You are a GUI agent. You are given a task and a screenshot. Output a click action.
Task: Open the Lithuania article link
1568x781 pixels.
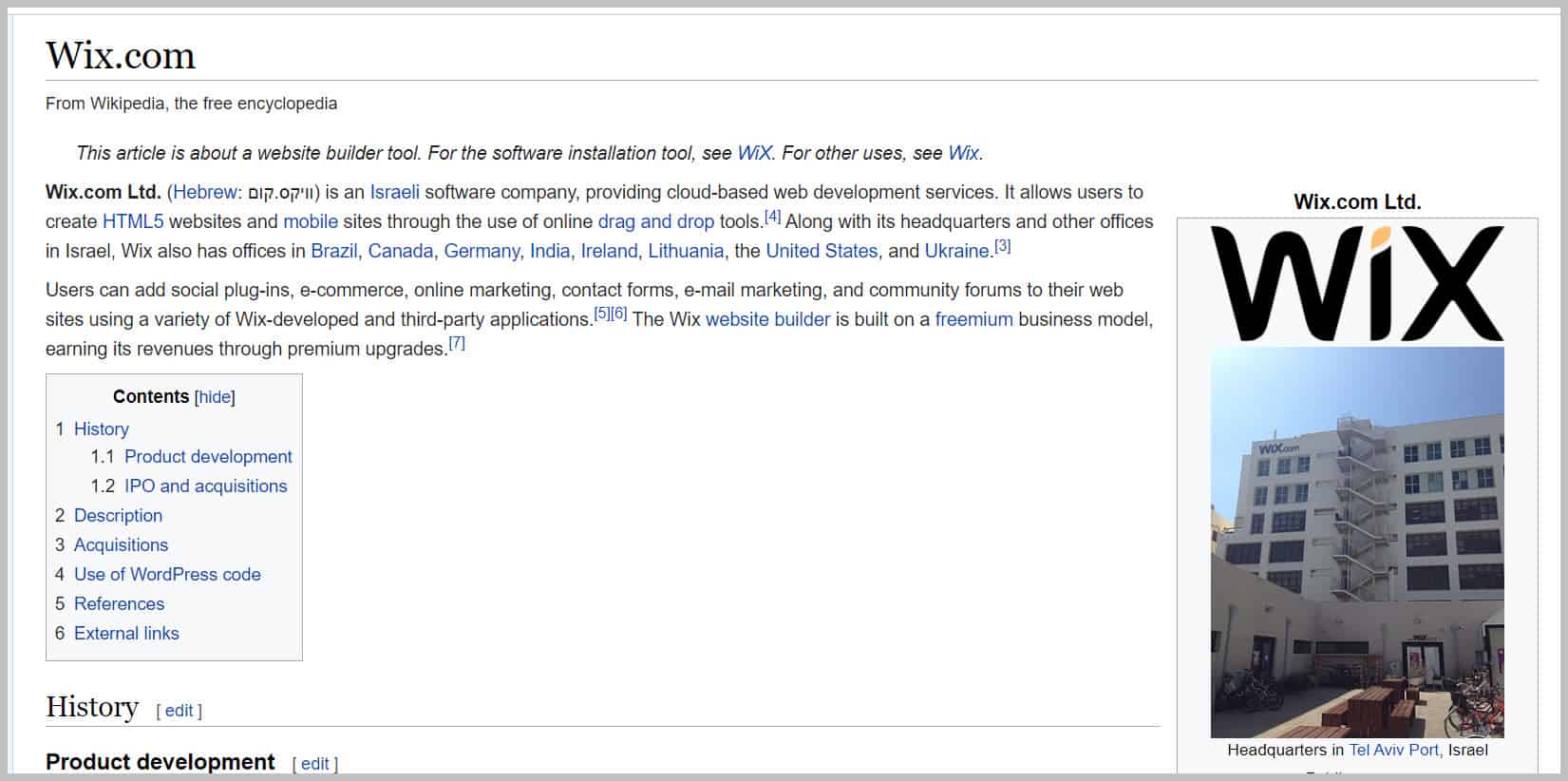686,251
